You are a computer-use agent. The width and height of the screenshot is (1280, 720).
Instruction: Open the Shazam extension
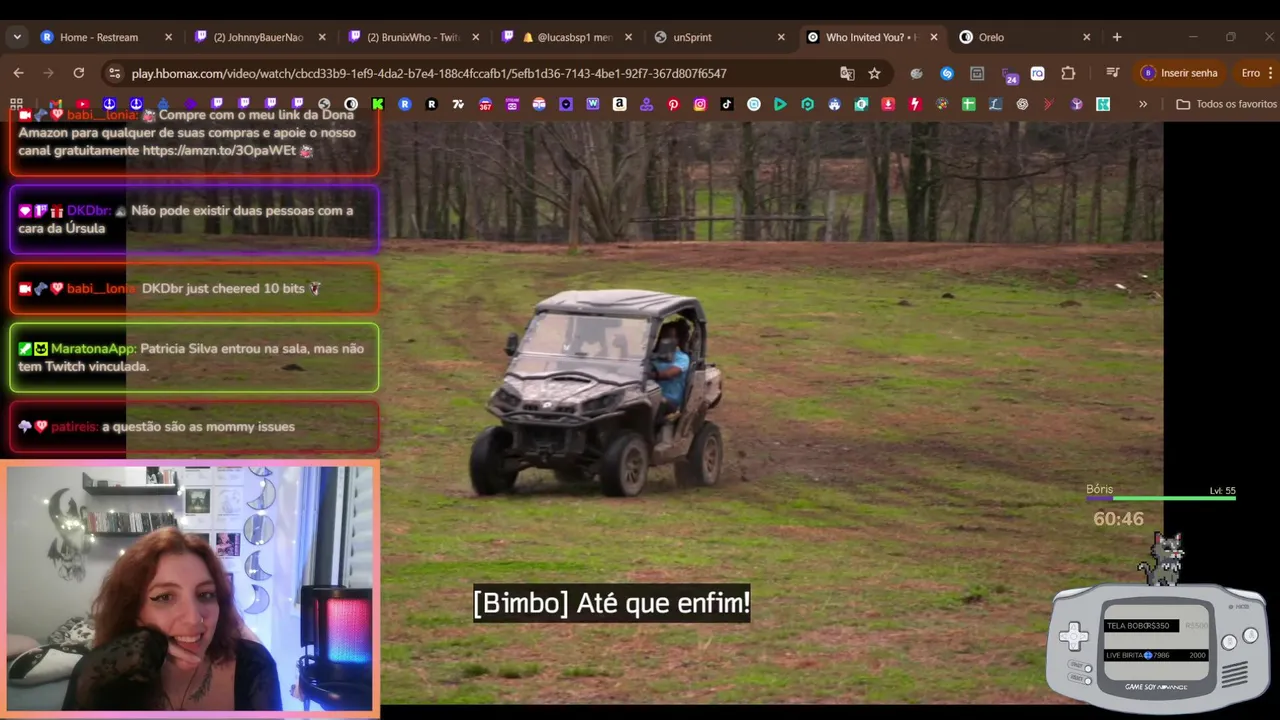click(947, 73)
